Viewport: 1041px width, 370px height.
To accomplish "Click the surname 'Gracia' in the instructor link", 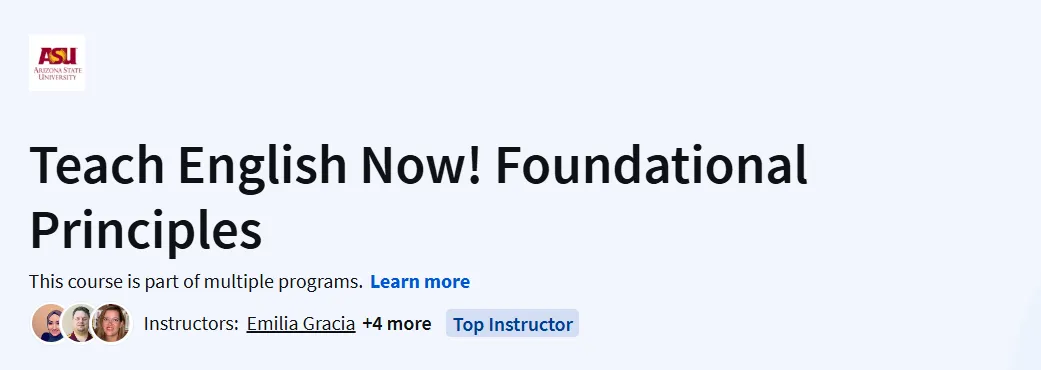I will 329,324.
